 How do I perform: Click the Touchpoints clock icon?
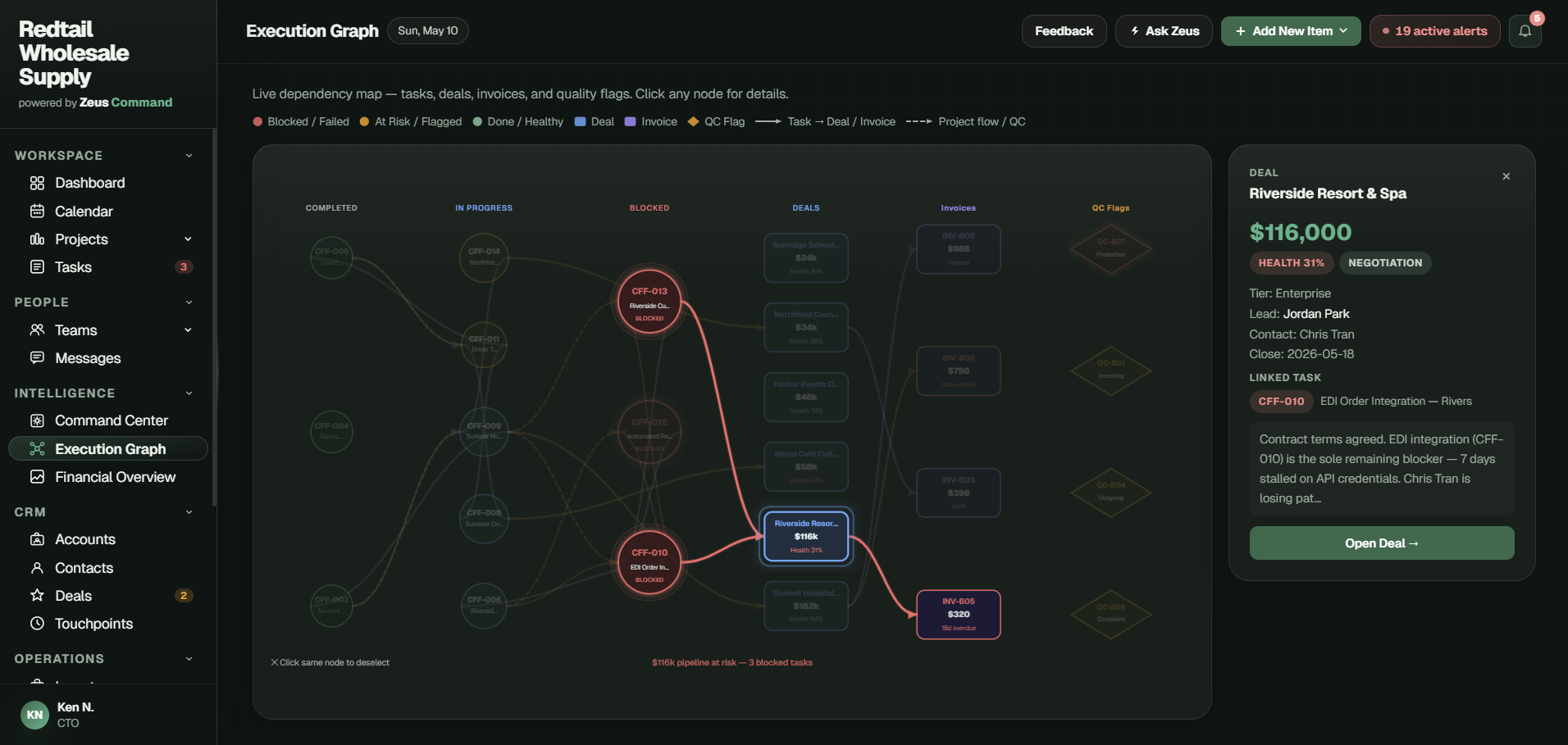pyautogui.click(x=37, y=624)
